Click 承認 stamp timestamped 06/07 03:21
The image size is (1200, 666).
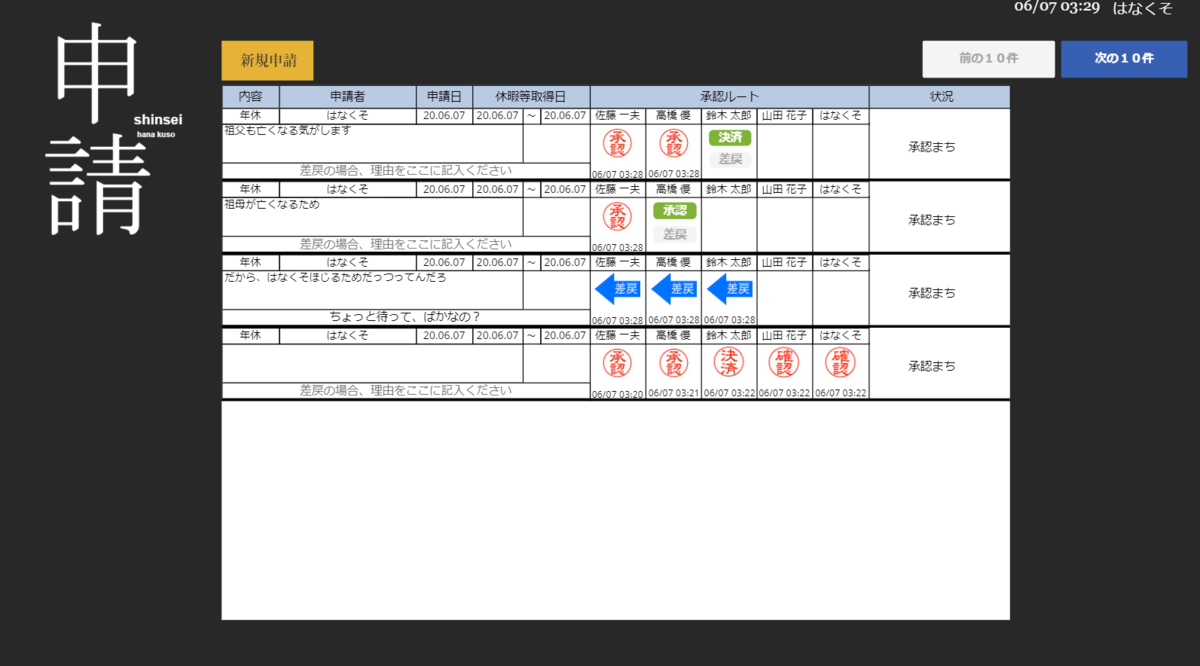674,362
